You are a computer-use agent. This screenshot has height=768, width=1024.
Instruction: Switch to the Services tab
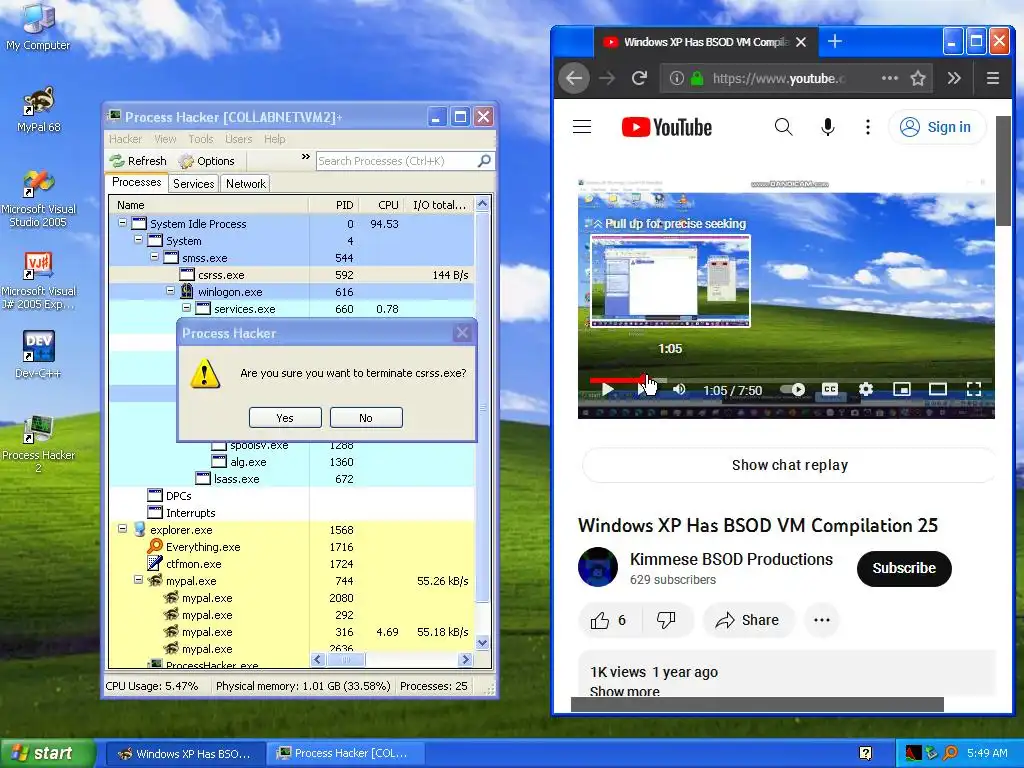pos(193,184)
